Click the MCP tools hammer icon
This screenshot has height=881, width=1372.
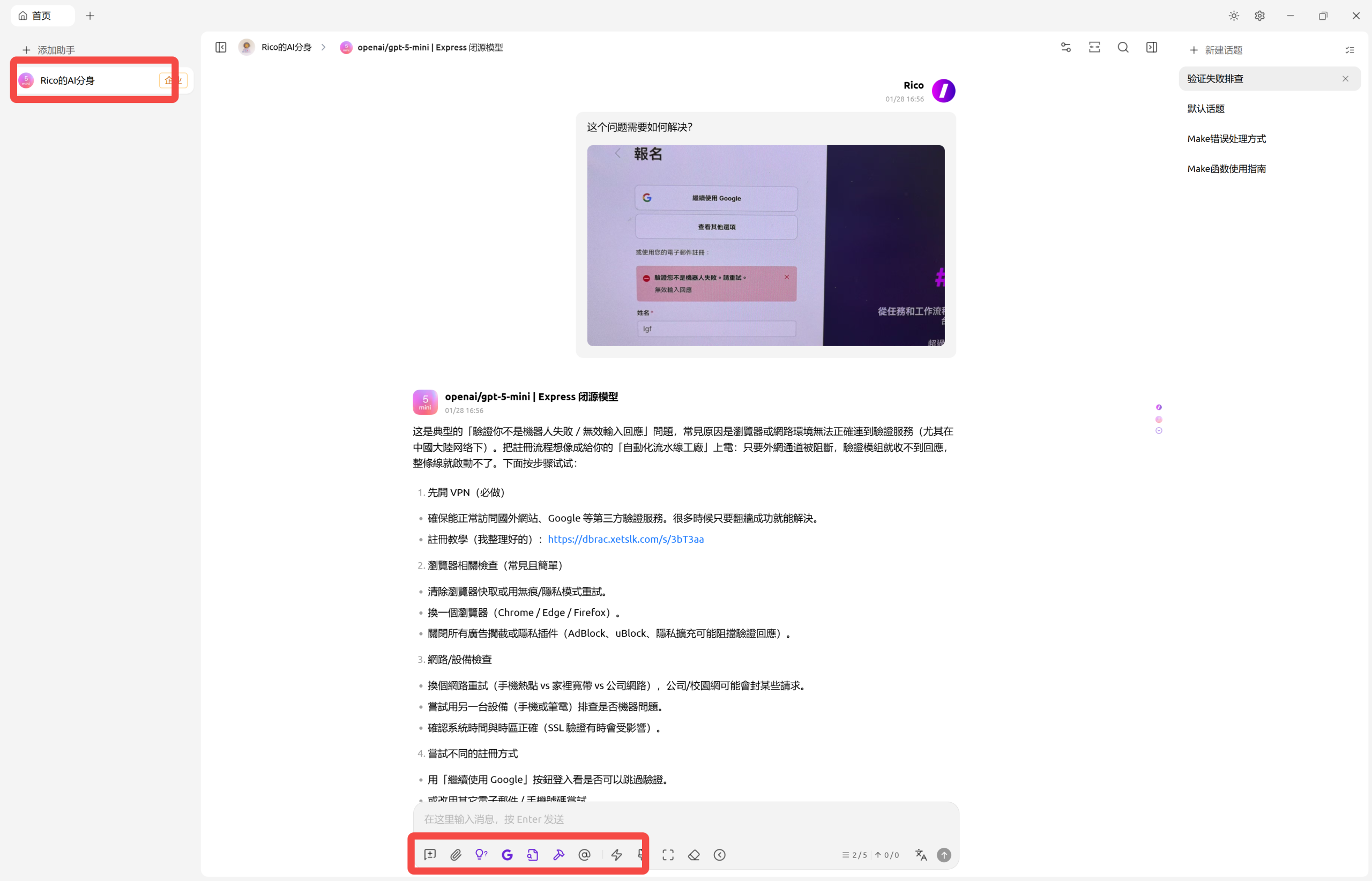[558, 855]
